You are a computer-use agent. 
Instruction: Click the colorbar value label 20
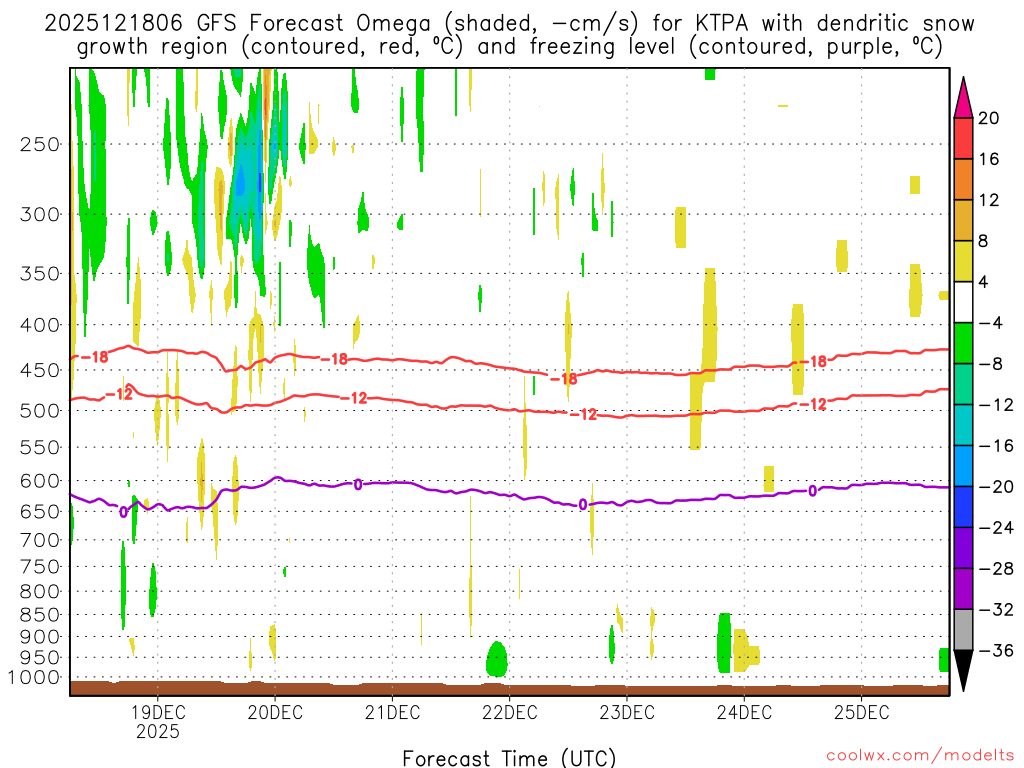point(989,118)
